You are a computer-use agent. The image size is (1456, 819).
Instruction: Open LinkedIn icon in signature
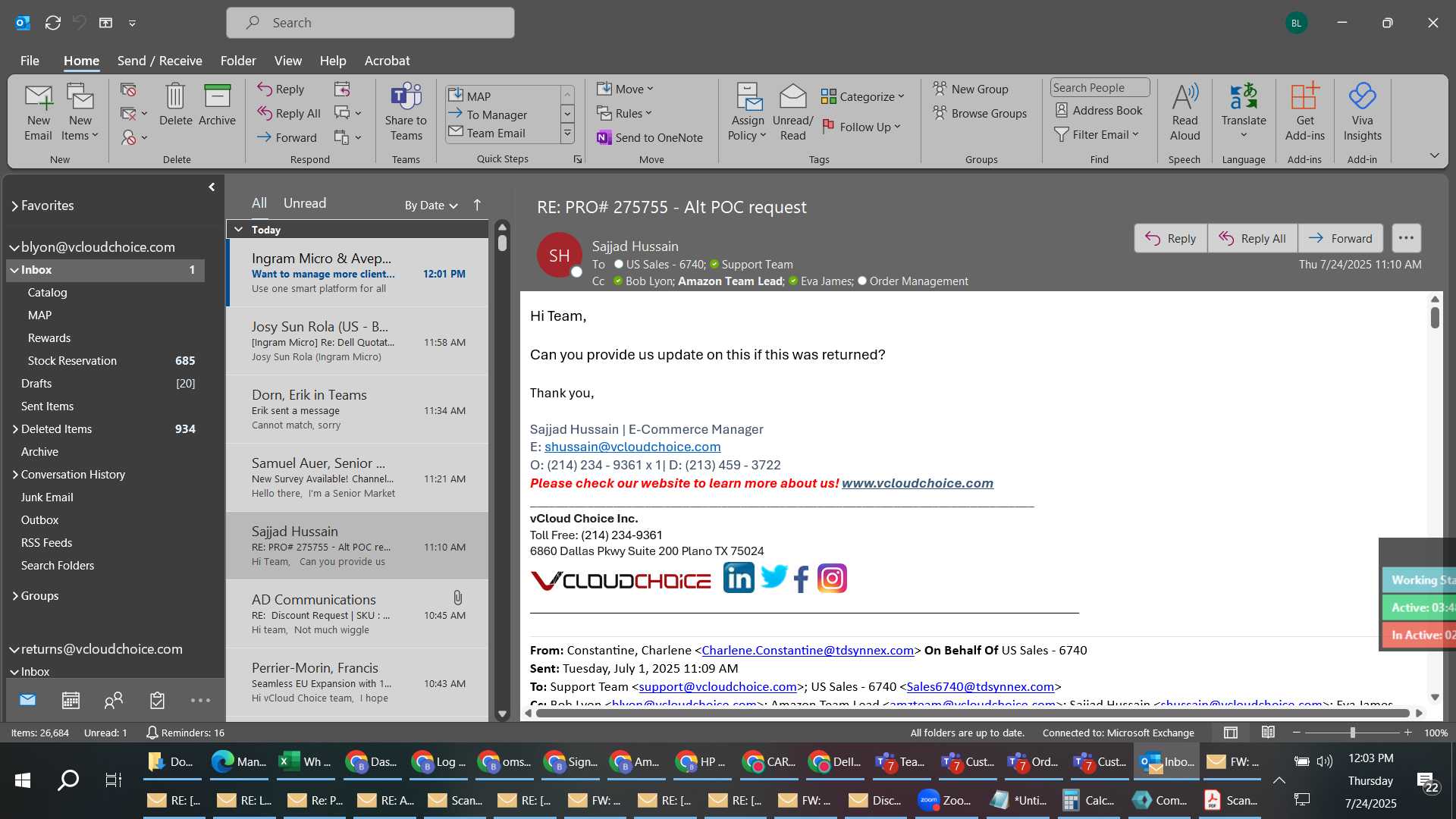[739, 578]
